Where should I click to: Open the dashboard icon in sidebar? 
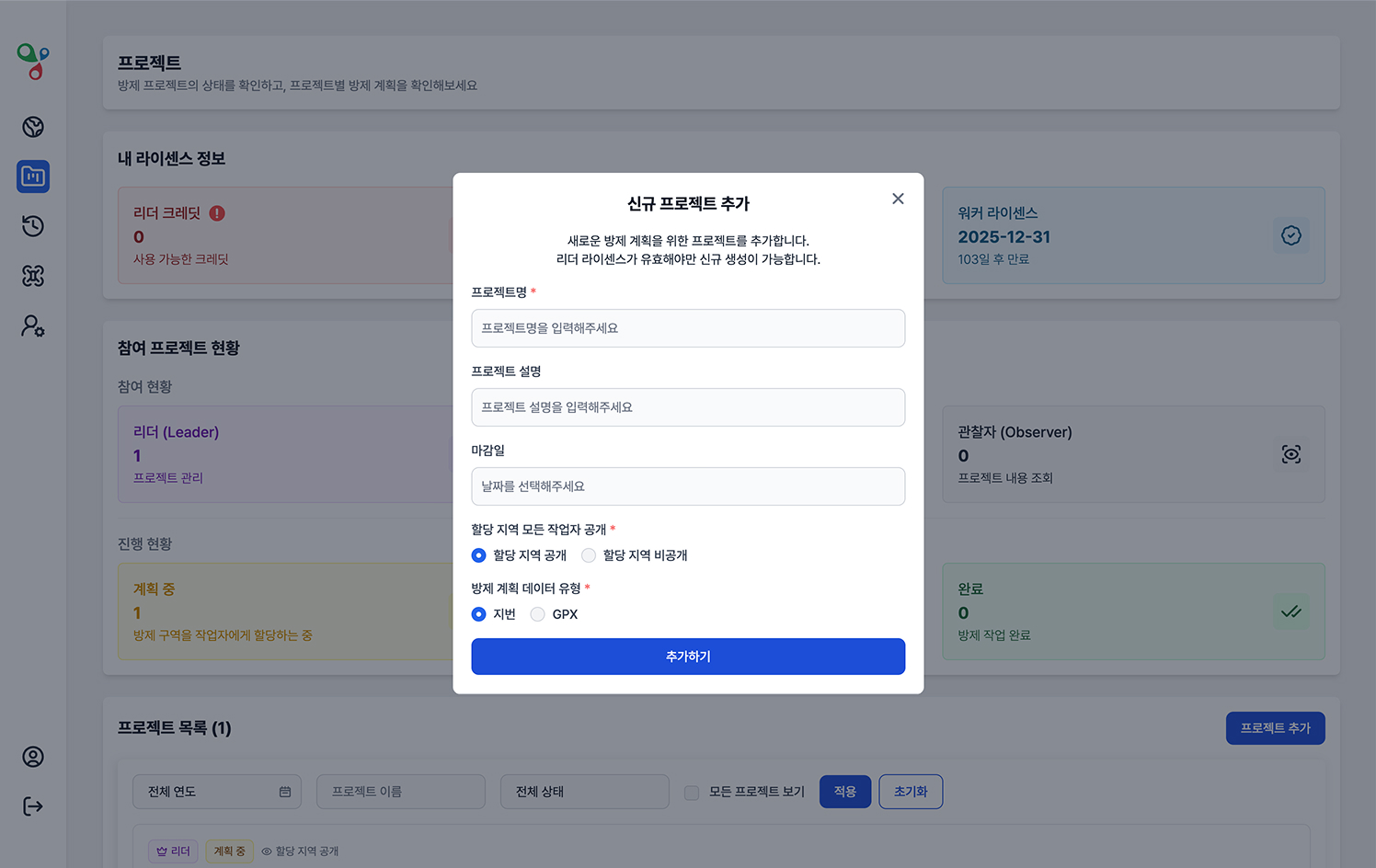pyautogui.click(x=33, y=127)
